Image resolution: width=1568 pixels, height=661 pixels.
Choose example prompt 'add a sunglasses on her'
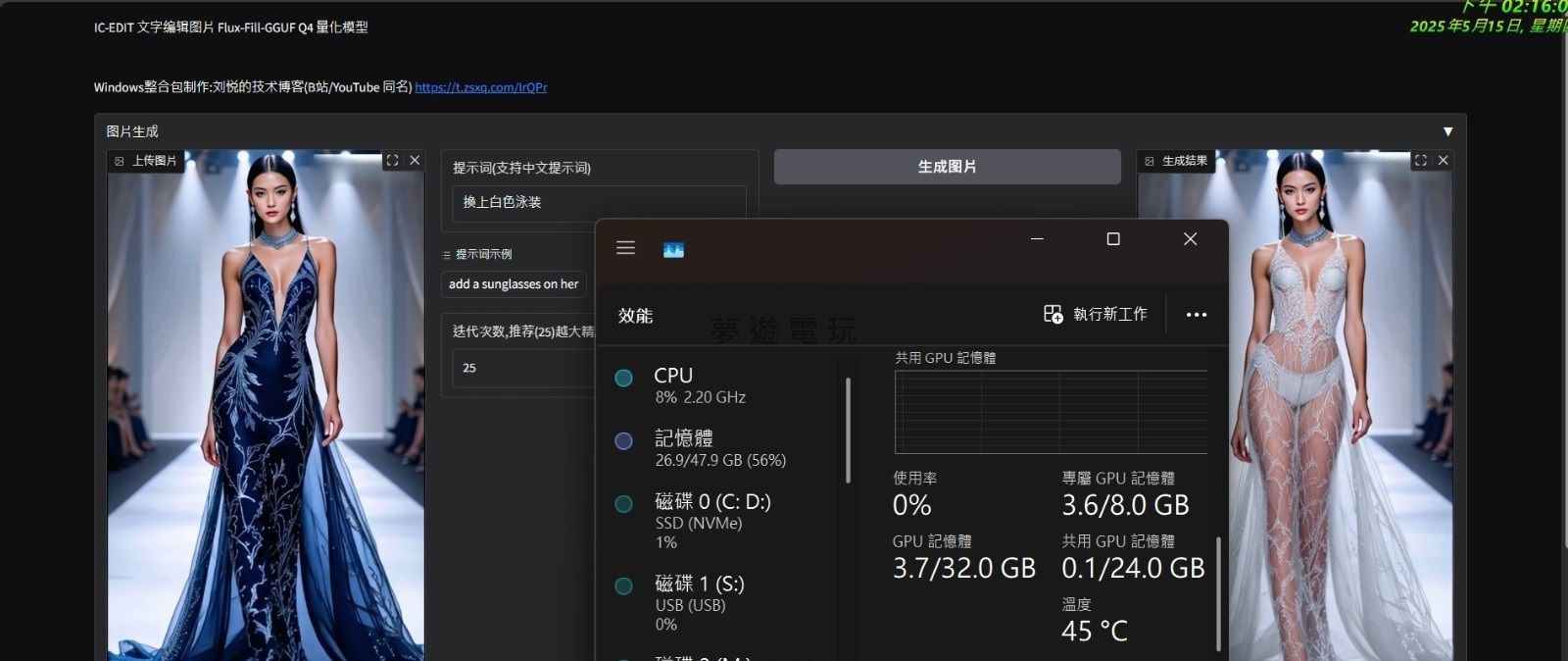pyautogui.click(x=514, y=284)
